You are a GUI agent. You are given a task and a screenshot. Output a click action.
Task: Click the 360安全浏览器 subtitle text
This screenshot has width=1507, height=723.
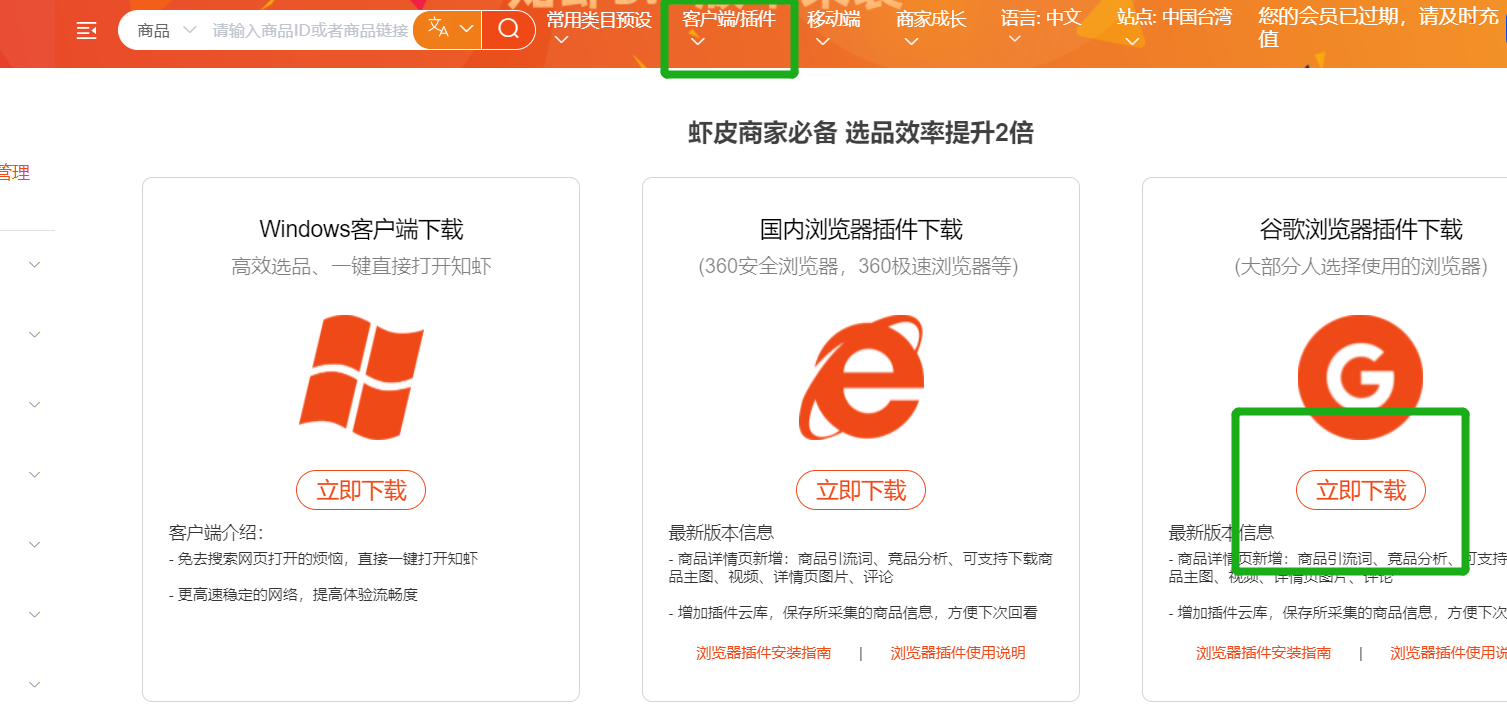(858, 267)
